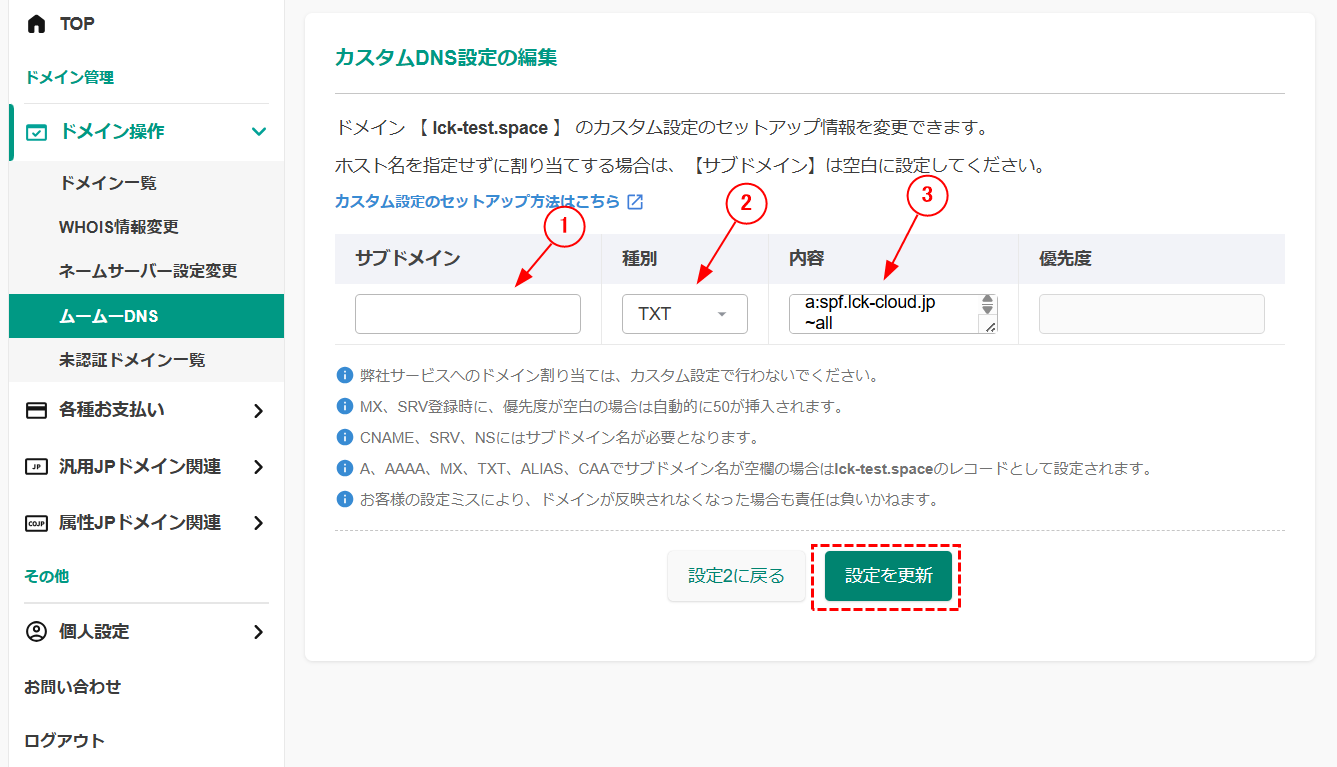Click the 汎用JPドメイン関連 JP icon

click(x=37, y=467)
